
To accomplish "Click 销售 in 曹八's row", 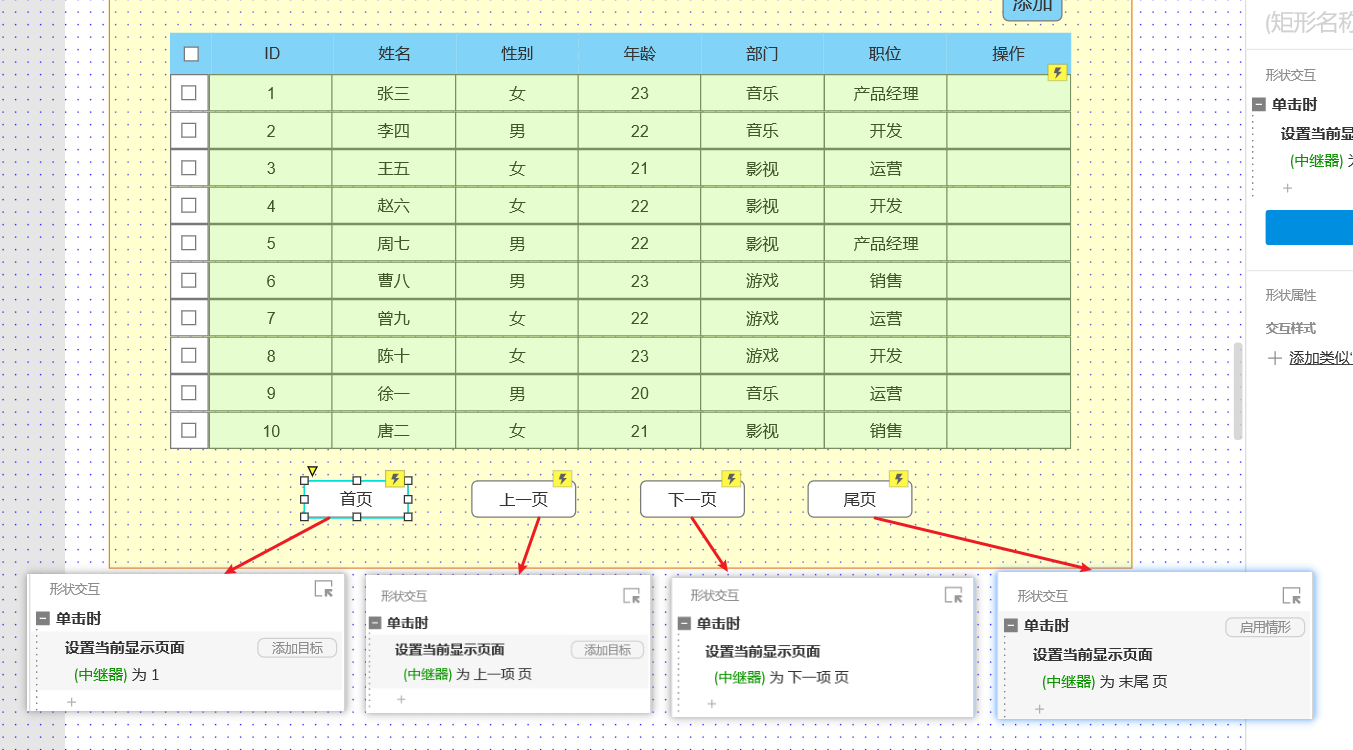I will [x=886, y=281].
